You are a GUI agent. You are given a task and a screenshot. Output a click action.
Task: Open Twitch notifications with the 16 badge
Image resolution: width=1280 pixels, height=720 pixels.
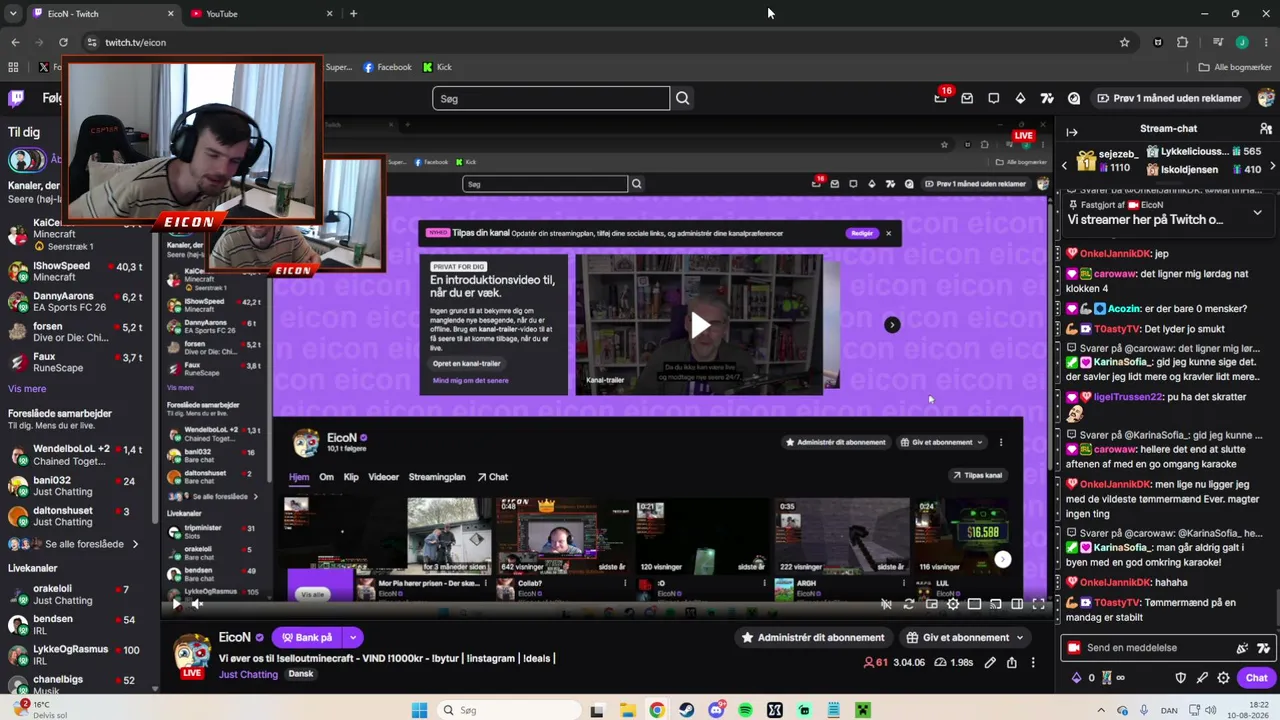[x=940, y=98]
